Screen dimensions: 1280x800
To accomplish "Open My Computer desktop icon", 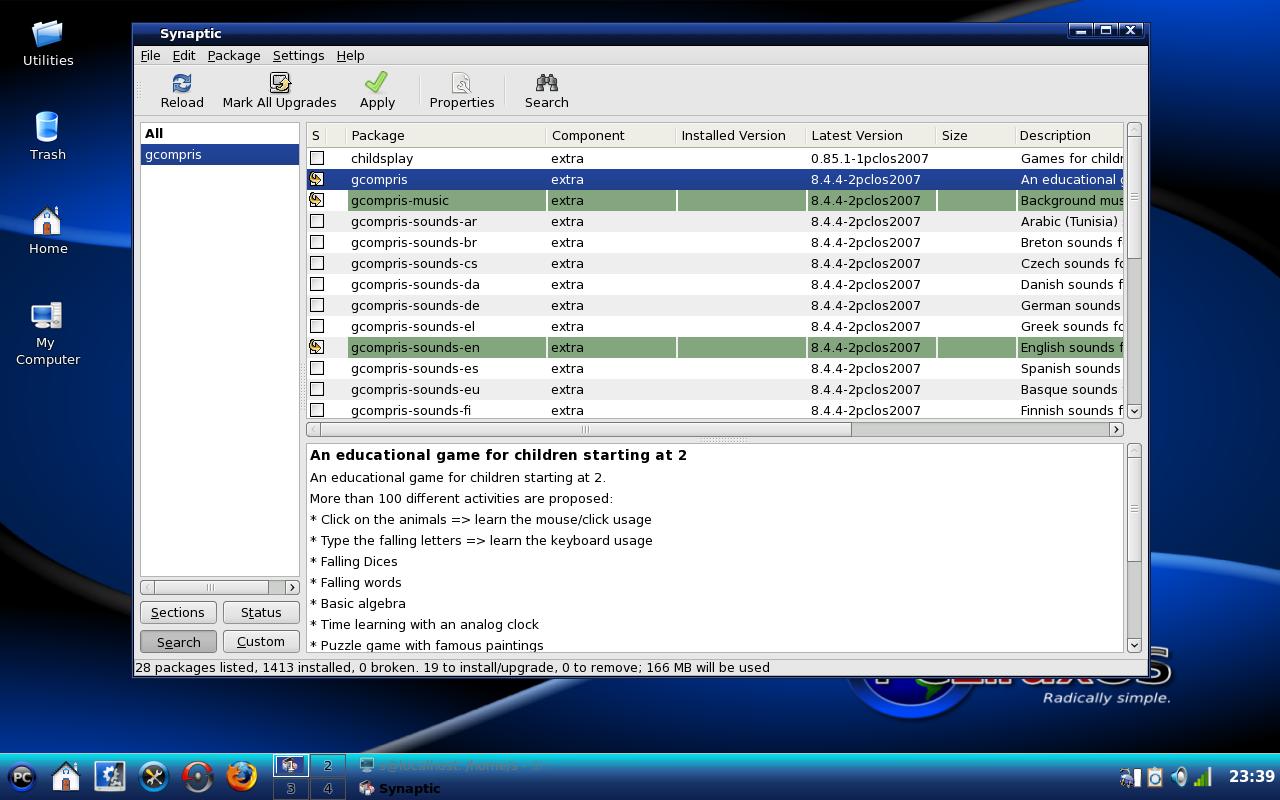I will tap(48, 316).
